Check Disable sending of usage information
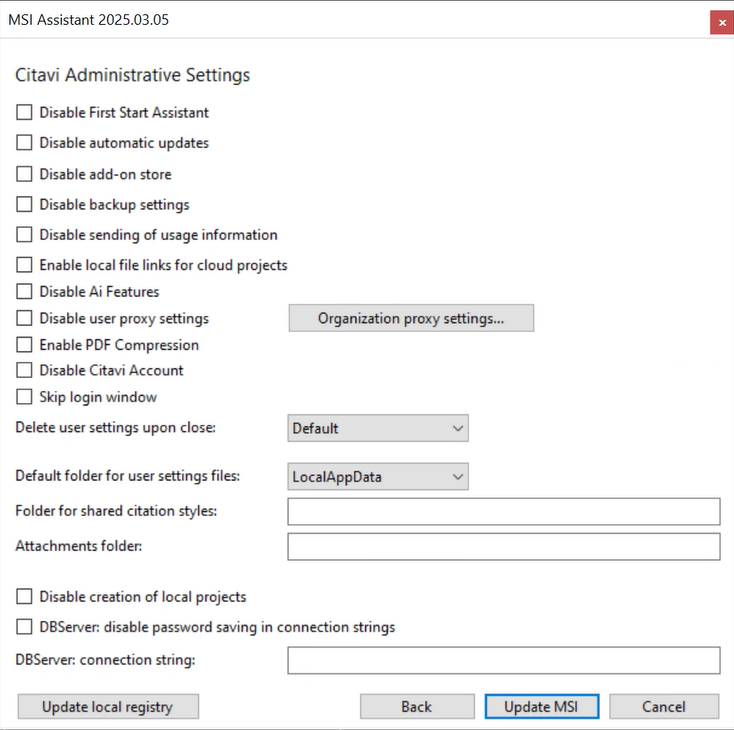Image resolution: width=734 pixels, height=730 pixels. click(x=24, y=234)
